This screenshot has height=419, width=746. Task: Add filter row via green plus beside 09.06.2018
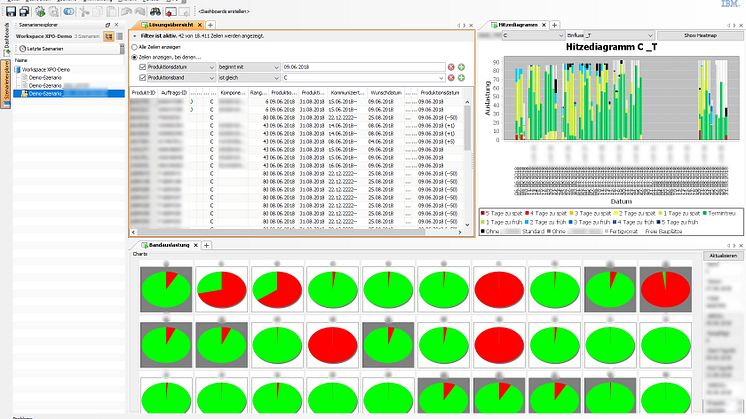(461, 67)
